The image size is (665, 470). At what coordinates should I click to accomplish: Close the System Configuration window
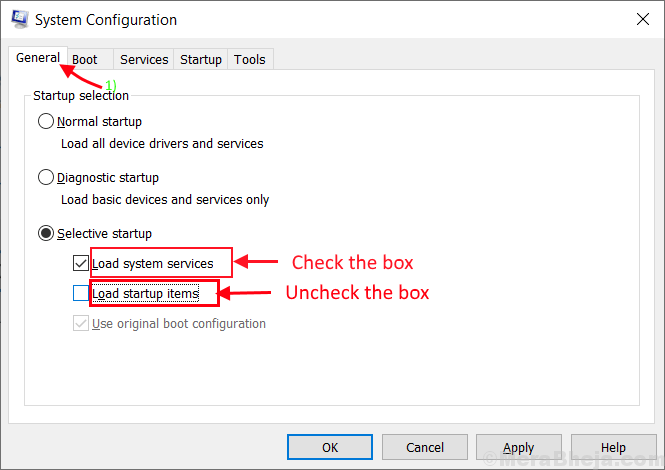pyautogui.click(x=643, y=19)
